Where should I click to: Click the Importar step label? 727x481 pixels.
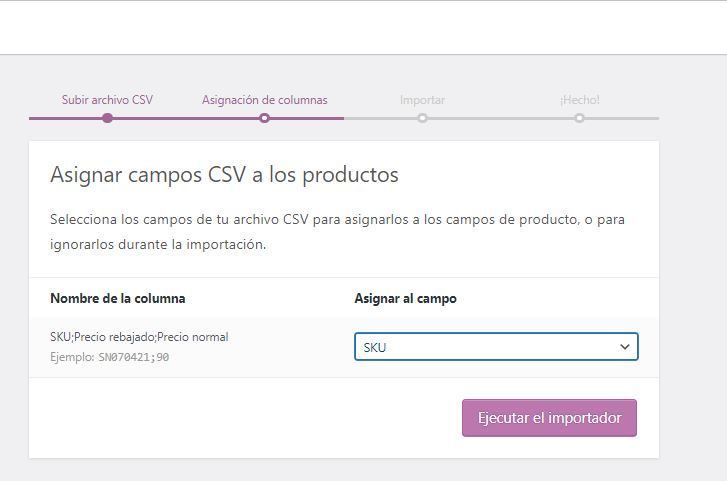pyautogui.click(x=422, y=100)
